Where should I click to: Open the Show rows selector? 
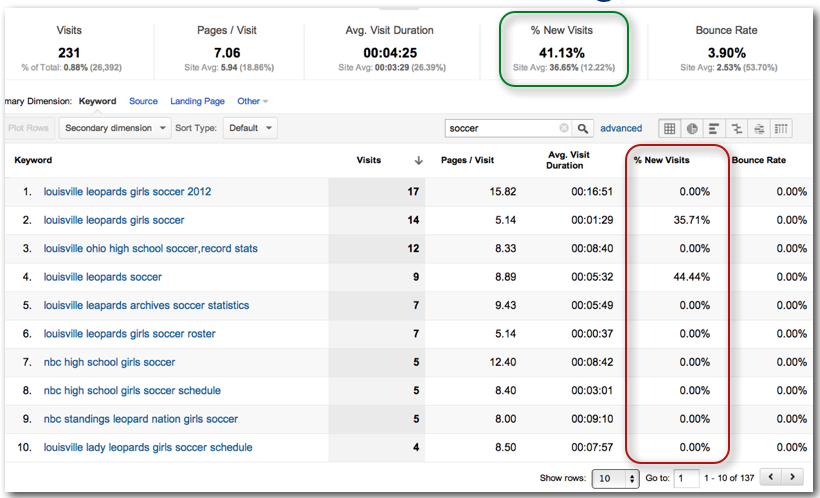615,478
